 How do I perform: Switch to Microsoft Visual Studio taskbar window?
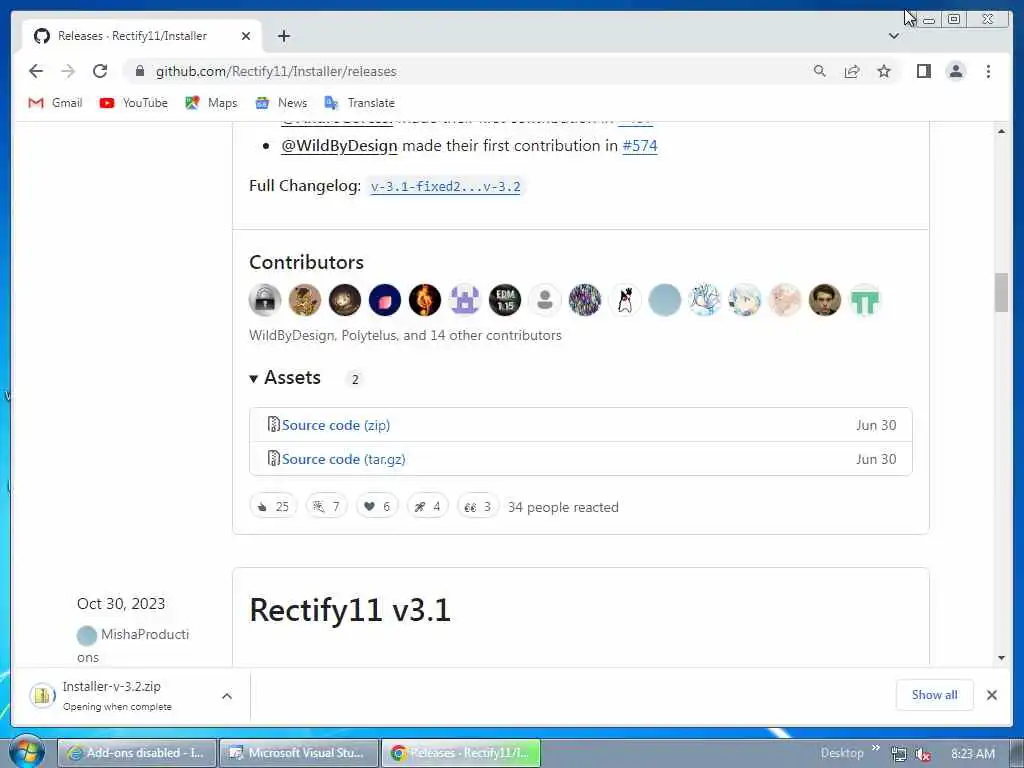click(x=299, y=753)
